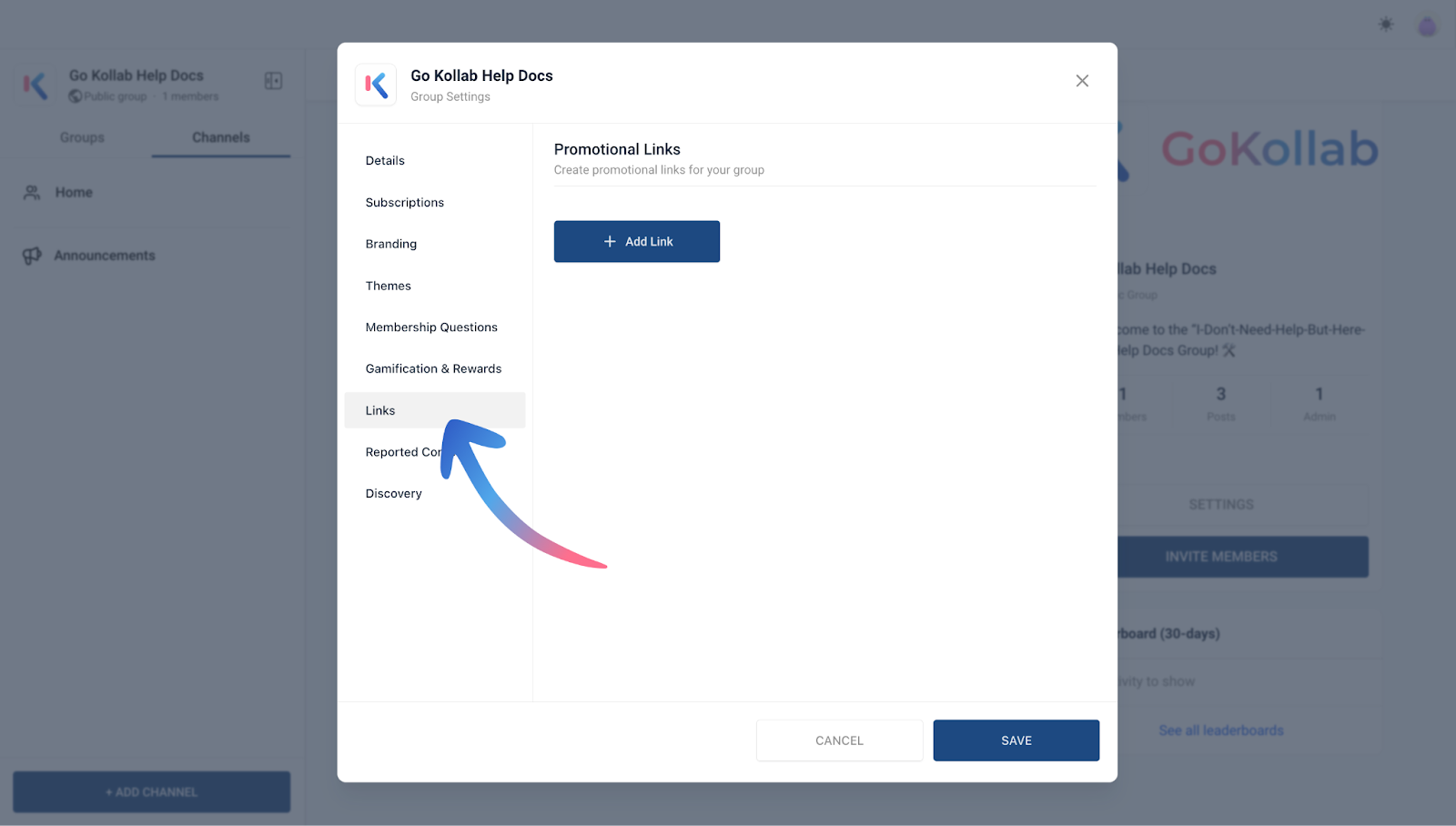1456x826 pixels.
Task: Click the 1 members label
Action: click(x=190, y=96)
